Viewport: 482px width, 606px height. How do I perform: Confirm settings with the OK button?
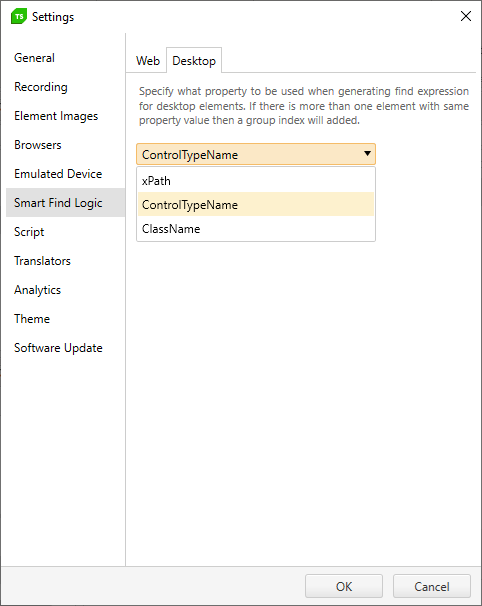[344, 586]
